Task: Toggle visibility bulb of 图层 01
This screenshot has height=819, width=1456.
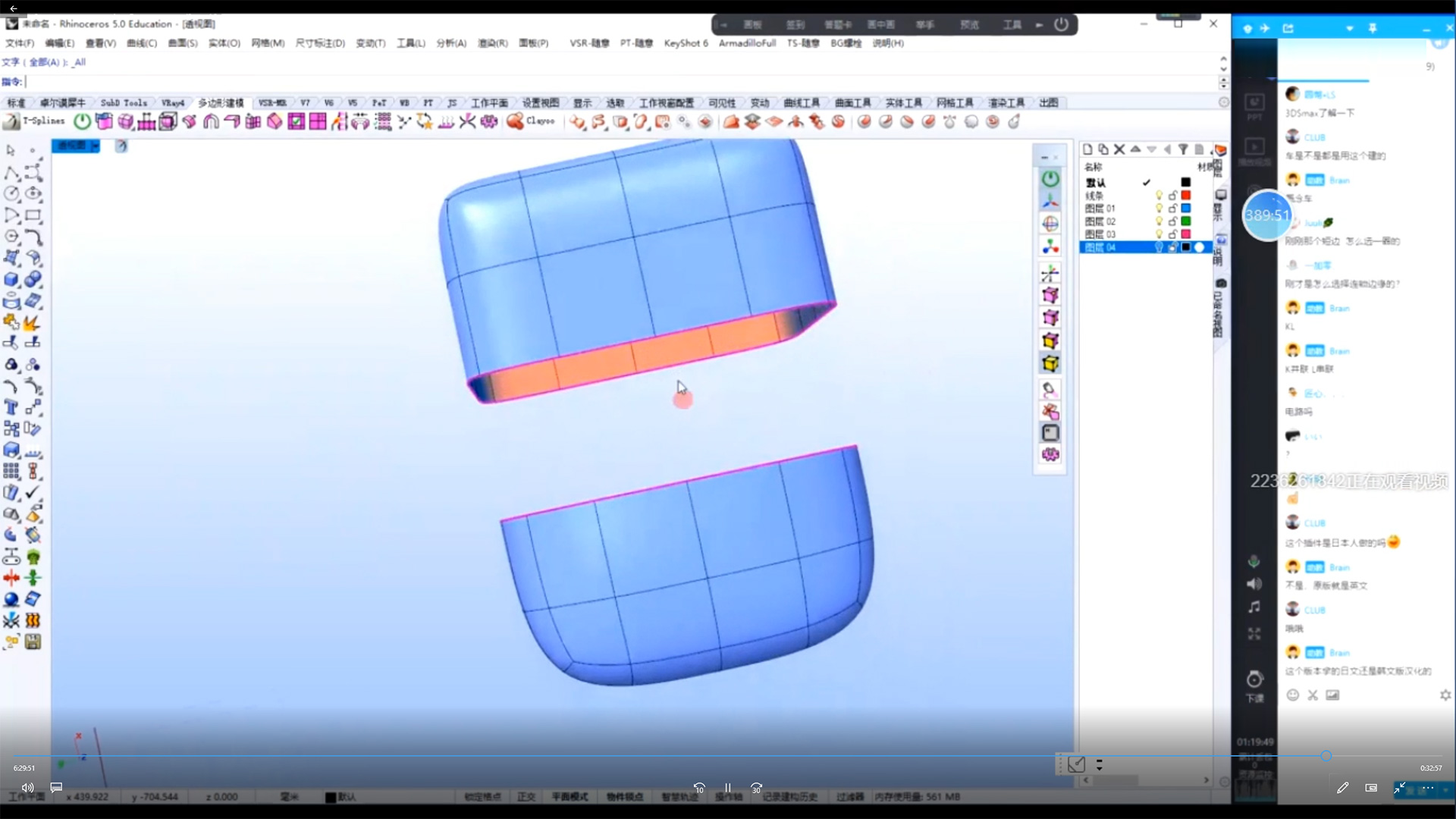Action: click(x=1159, y=208)
